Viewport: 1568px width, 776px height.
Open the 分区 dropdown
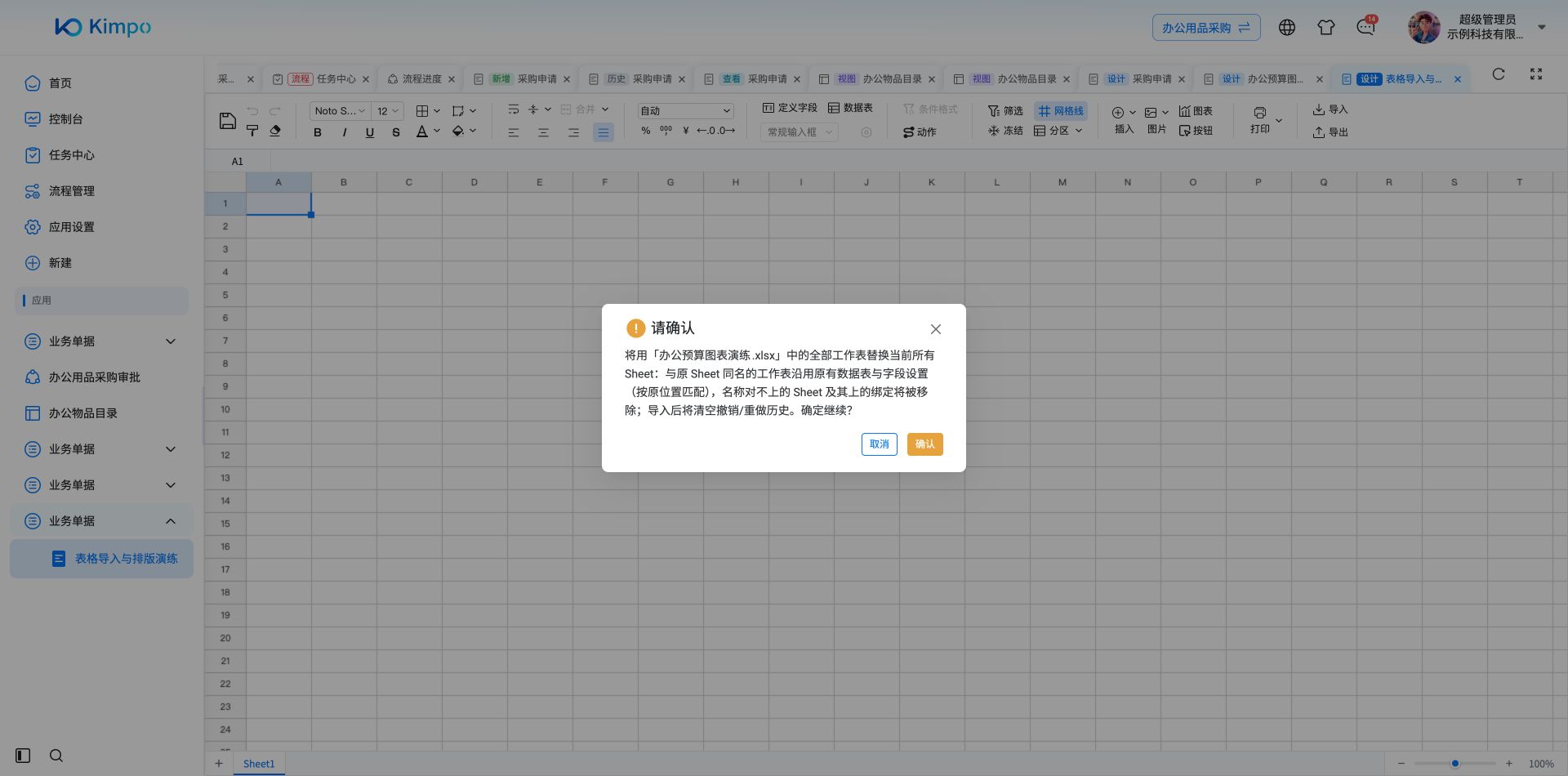[1058, 131]
